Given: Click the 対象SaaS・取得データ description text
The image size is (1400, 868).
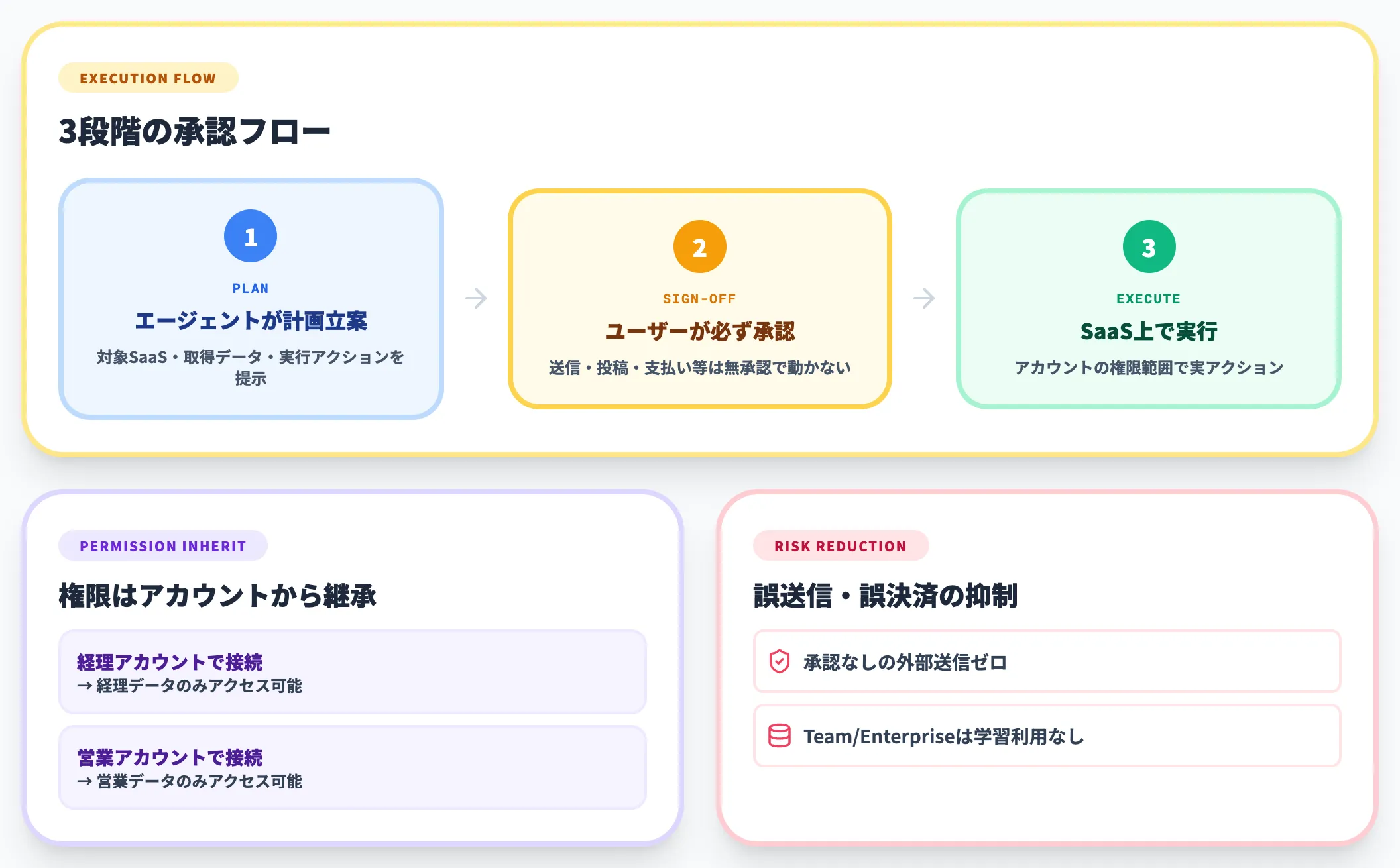Looking at the screenshot, I should tap(251, 367).
